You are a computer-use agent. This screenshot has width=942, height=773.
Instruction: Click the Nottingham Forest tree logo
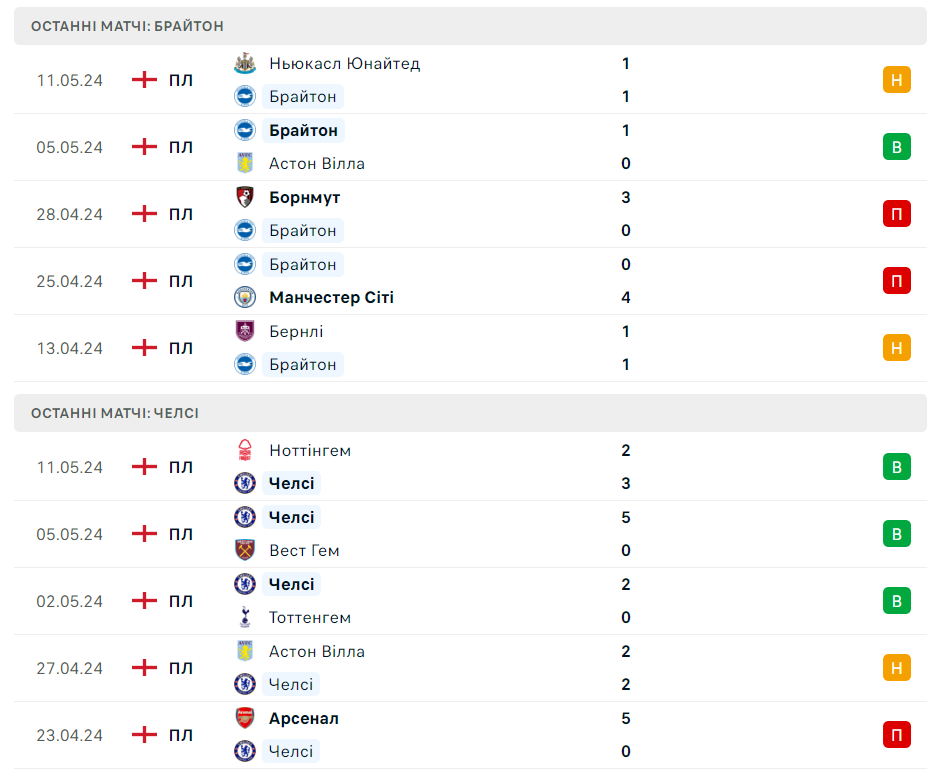245,450
